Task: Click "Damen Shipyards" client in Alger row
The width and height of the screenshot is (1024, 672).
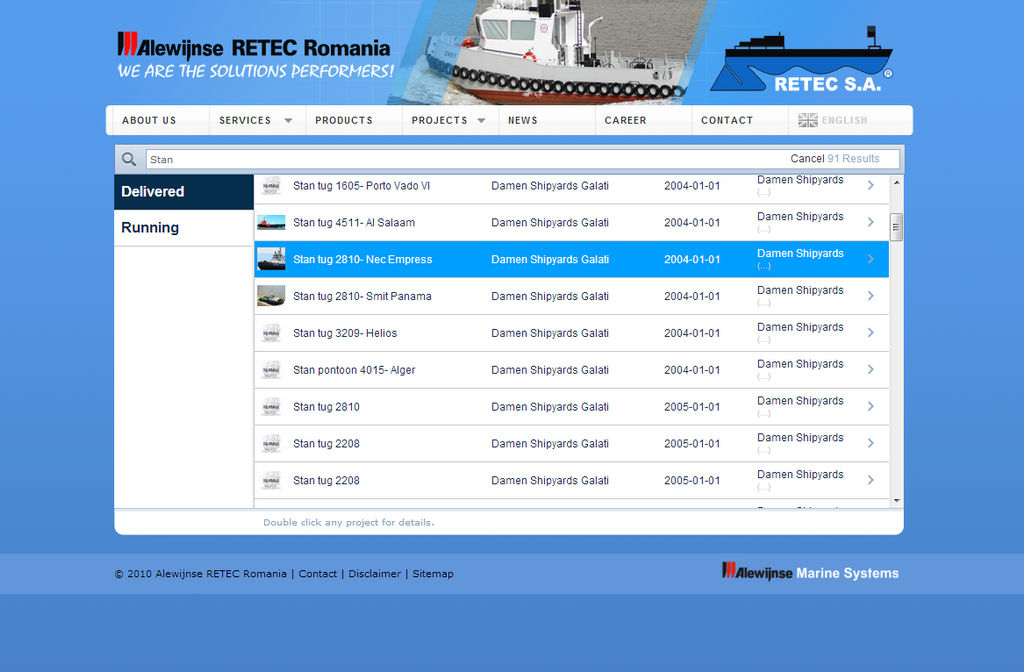Action: pyautogui.click(x=800, y=364)
